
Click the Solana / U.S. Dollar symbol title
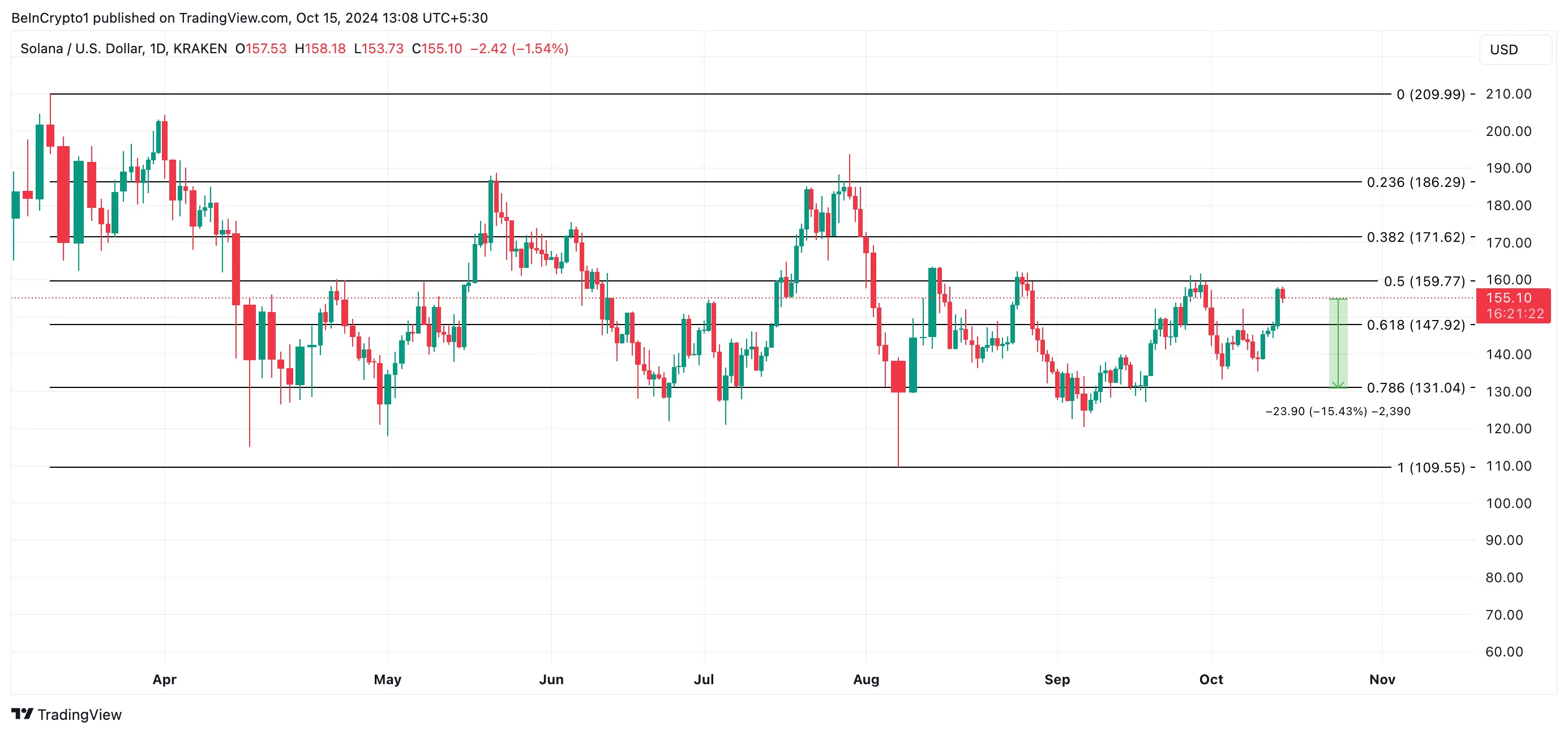click(82, 49)
